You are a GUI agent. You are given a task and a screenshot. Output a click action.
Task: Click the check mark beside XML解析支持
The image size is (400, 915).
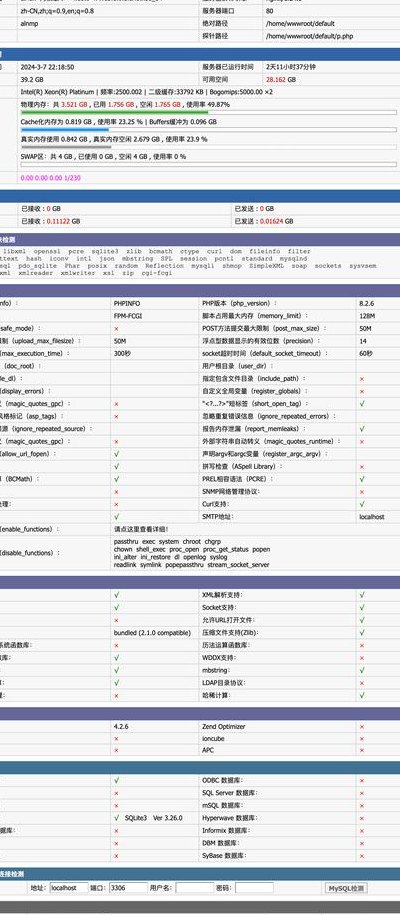pyautogui.click(x=362, y=595)
